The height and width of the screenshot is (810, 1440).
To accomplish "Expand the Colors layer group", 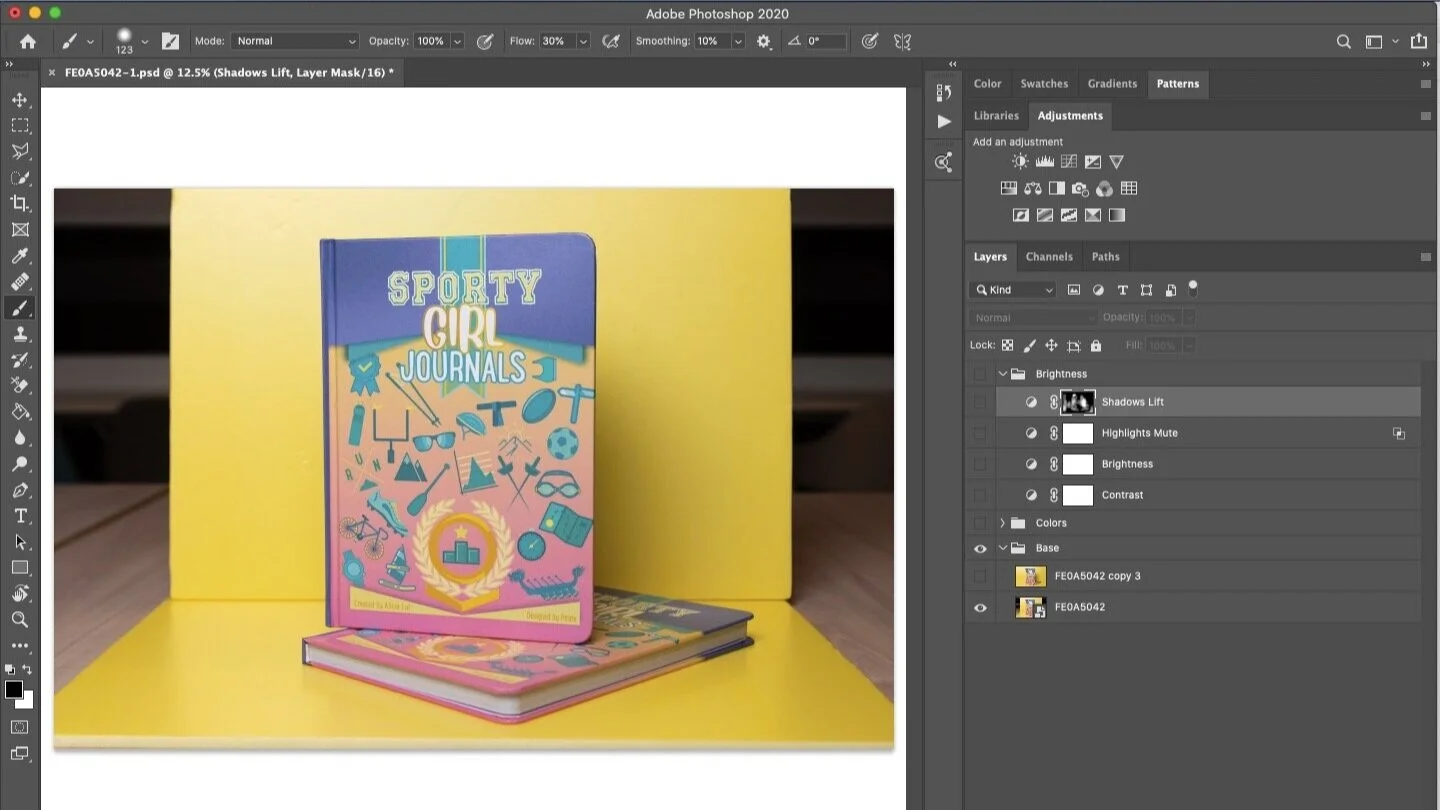I will 1002,523.
